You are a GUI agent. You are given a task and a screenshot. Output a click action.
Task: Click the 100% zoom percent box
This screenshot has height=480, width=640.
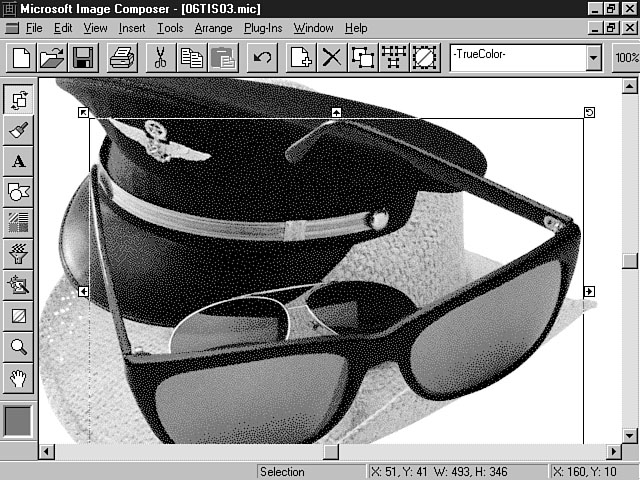pyautogui.click(x=627, y=57)
